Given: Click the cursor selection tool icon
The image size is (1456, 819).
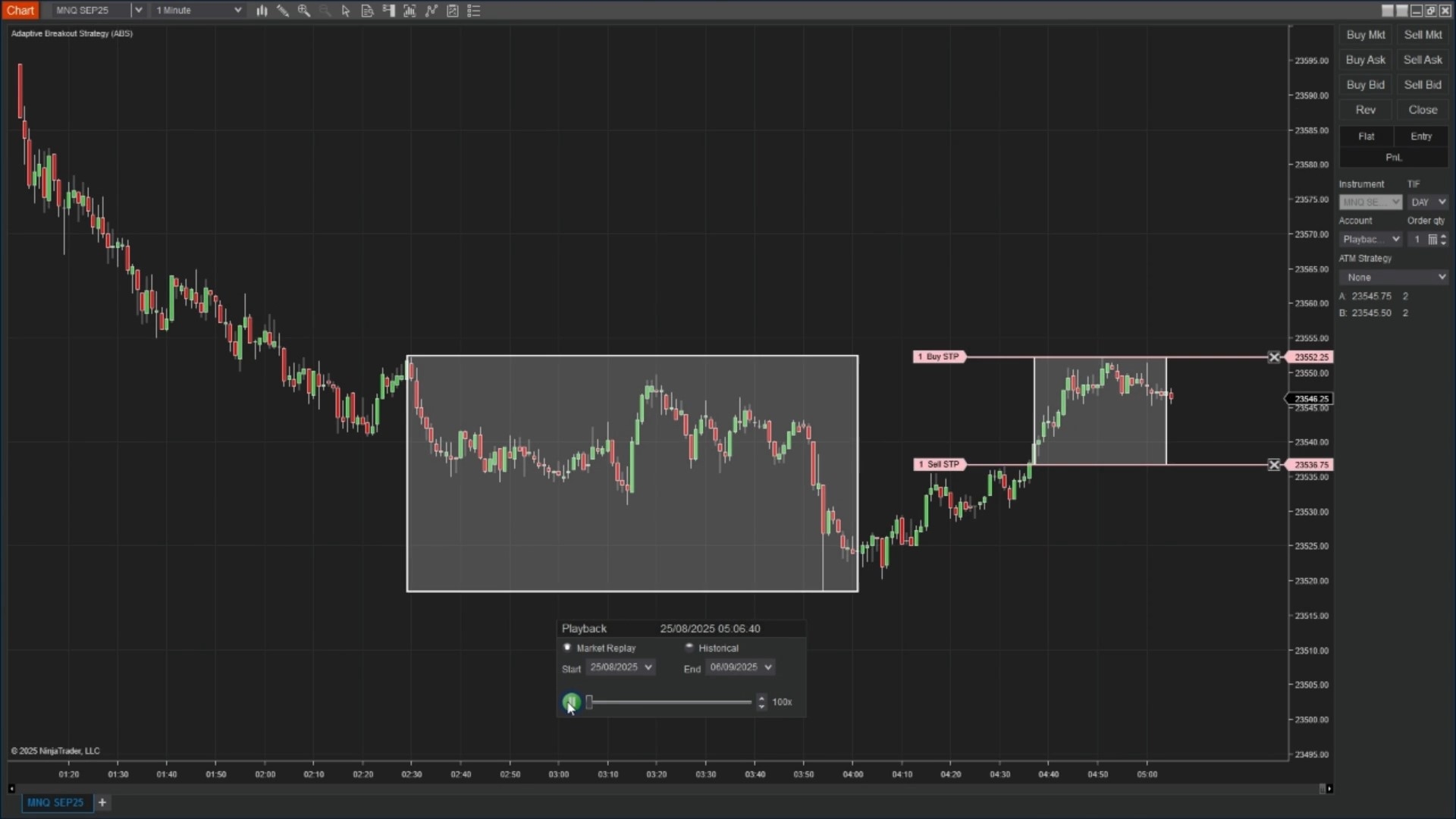Looking at the screenshot, I should pyautogui.click(x=346, y=11).
